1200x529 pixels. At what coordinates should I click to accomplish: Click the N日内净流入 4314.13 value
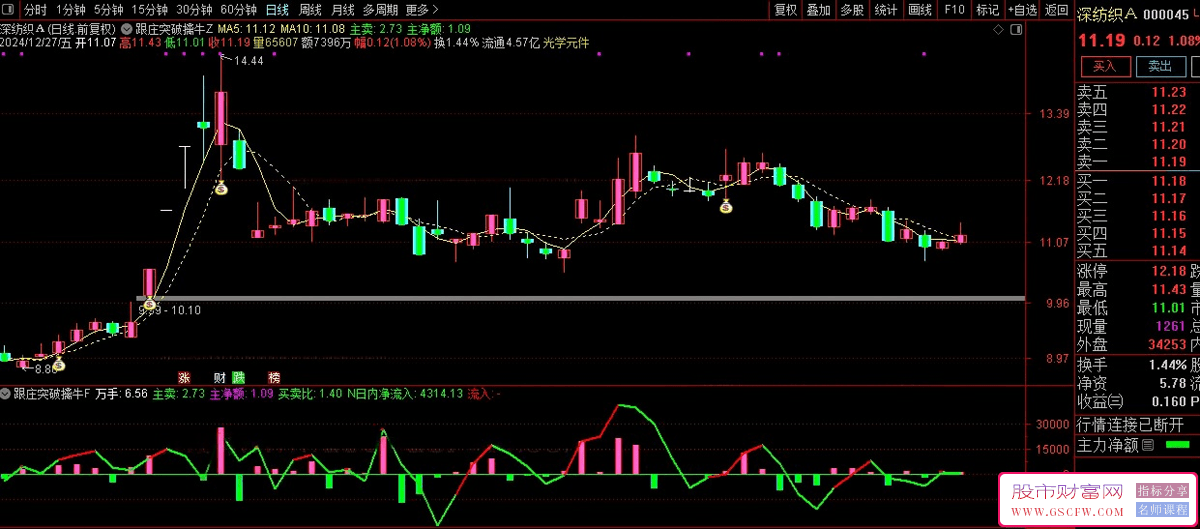404,394
